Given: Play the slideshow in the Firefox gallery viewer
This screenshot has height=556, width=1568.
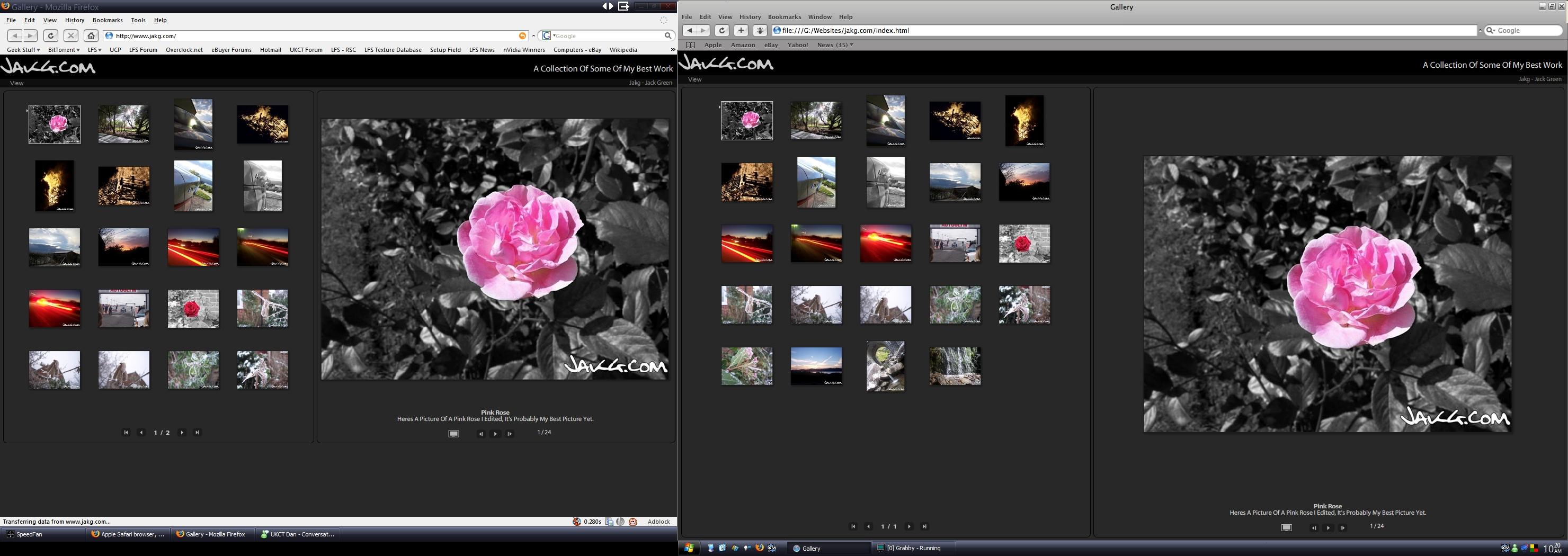Looking at the screenshot, I should point(495,434).
